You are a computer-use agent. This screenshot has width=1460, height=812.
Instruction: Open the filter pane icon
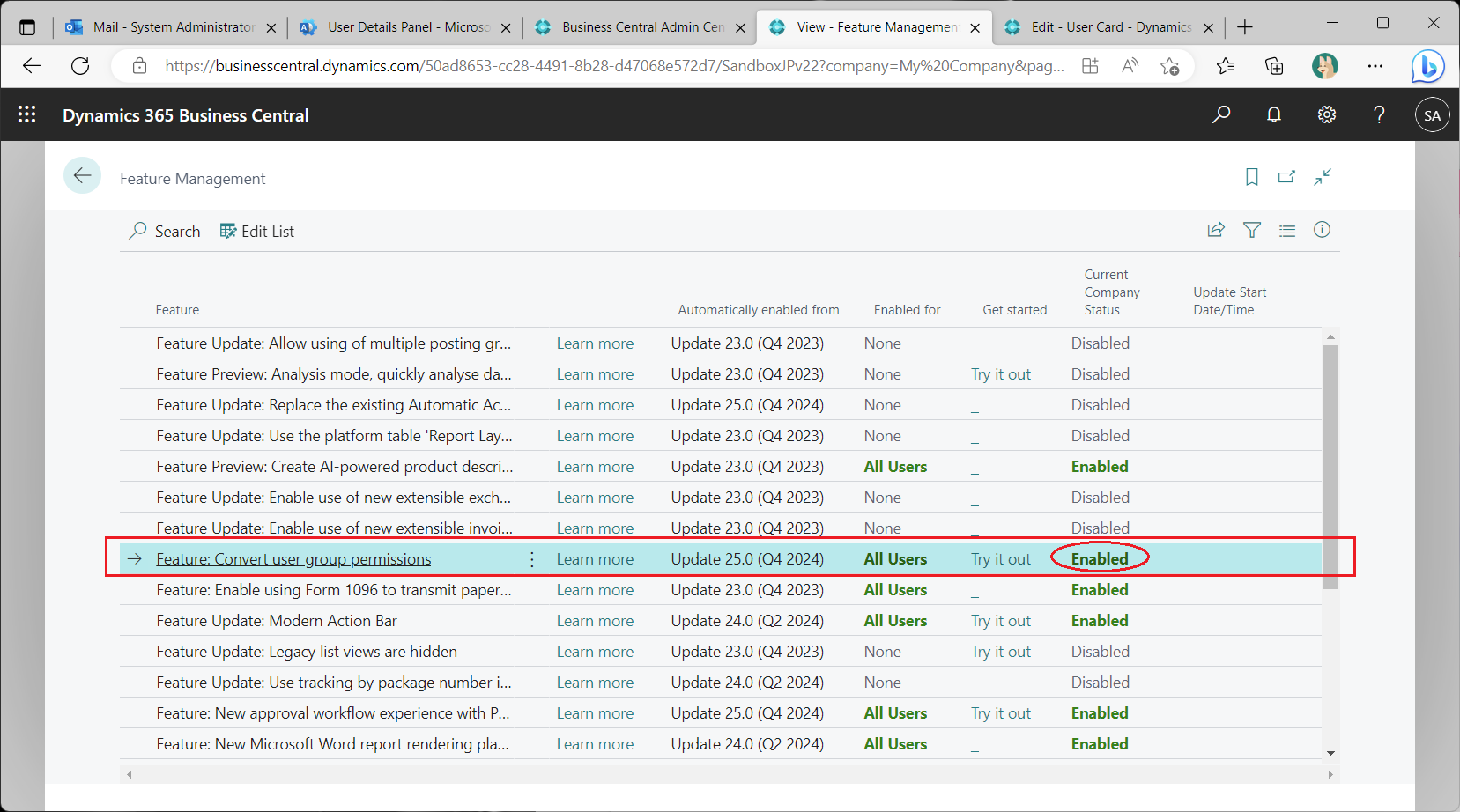tap(1251, 230)
